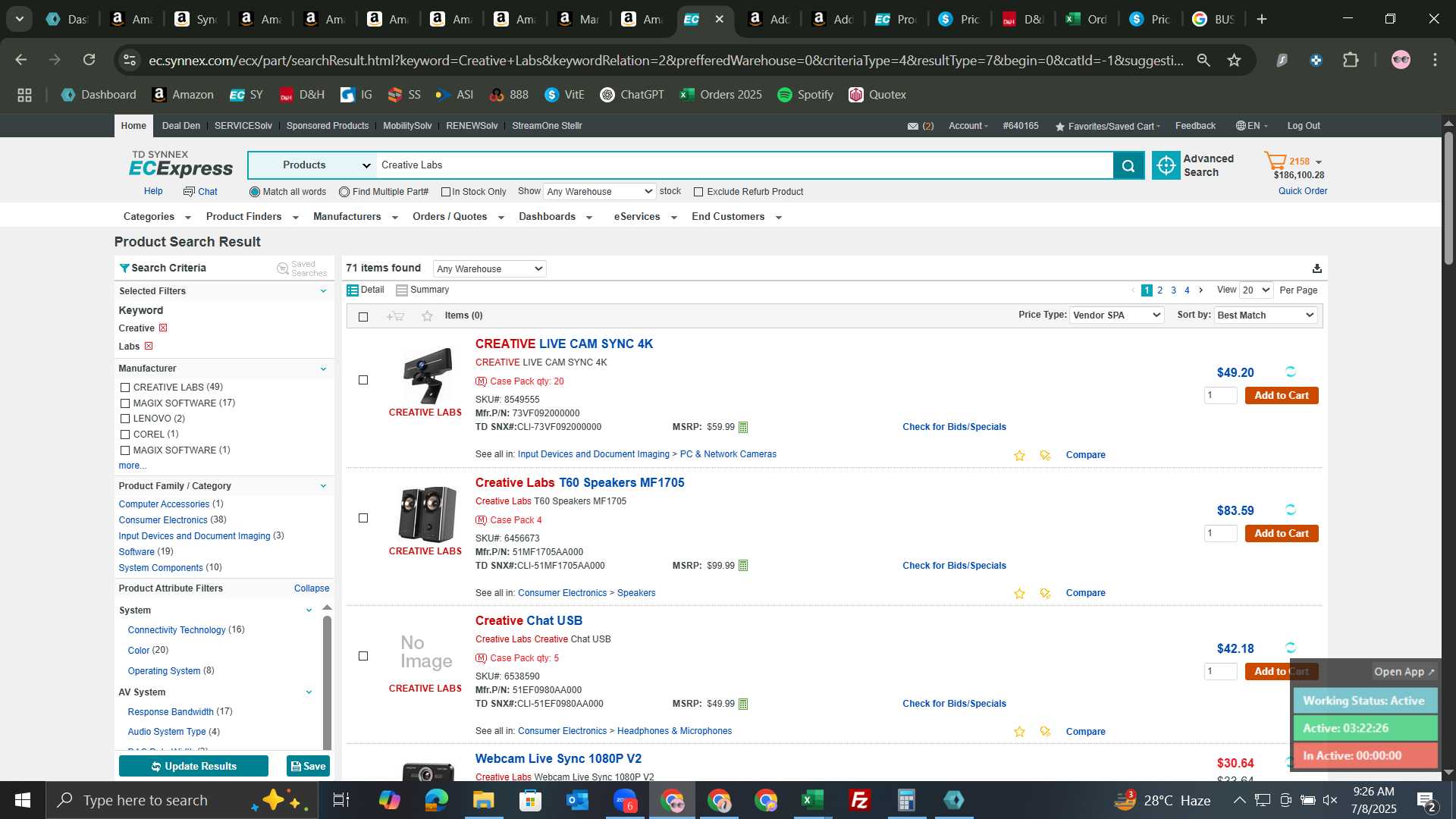The width and height of the screenshot is (1456, 819).
Task: Go to Deal Den tab
Action: [x=181, y=126]
